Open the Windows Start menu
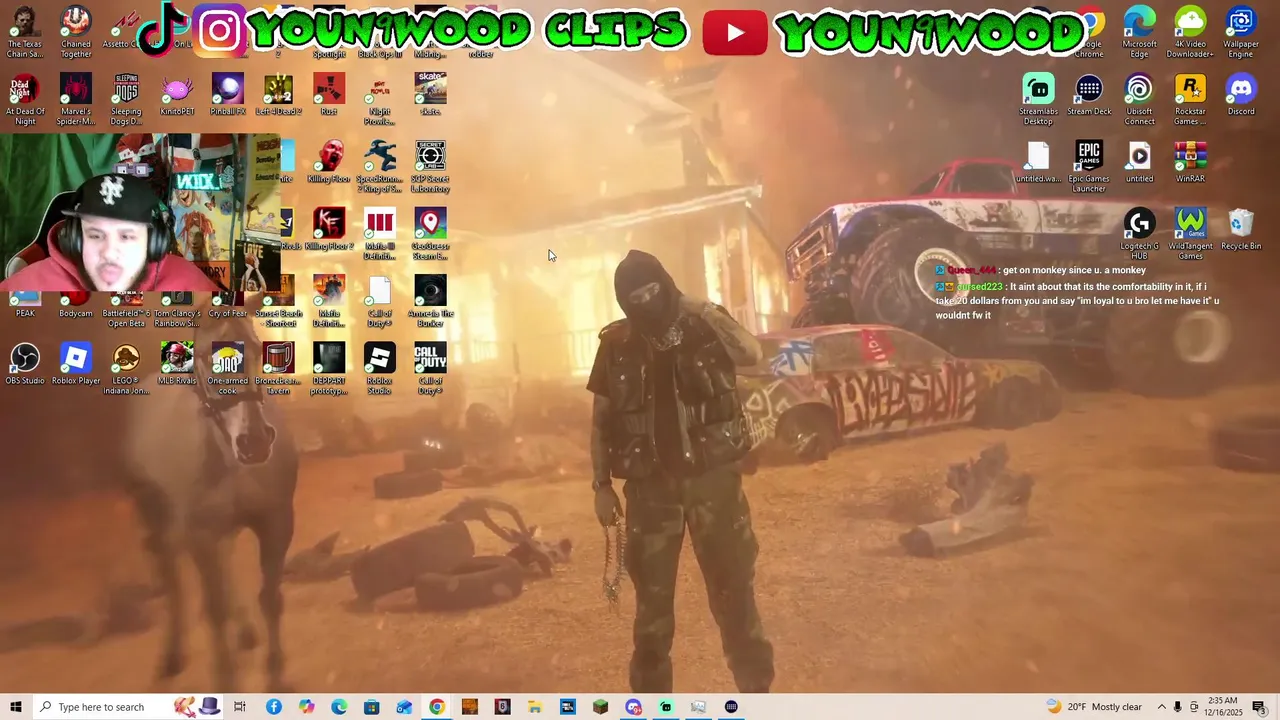 [16, 707]
